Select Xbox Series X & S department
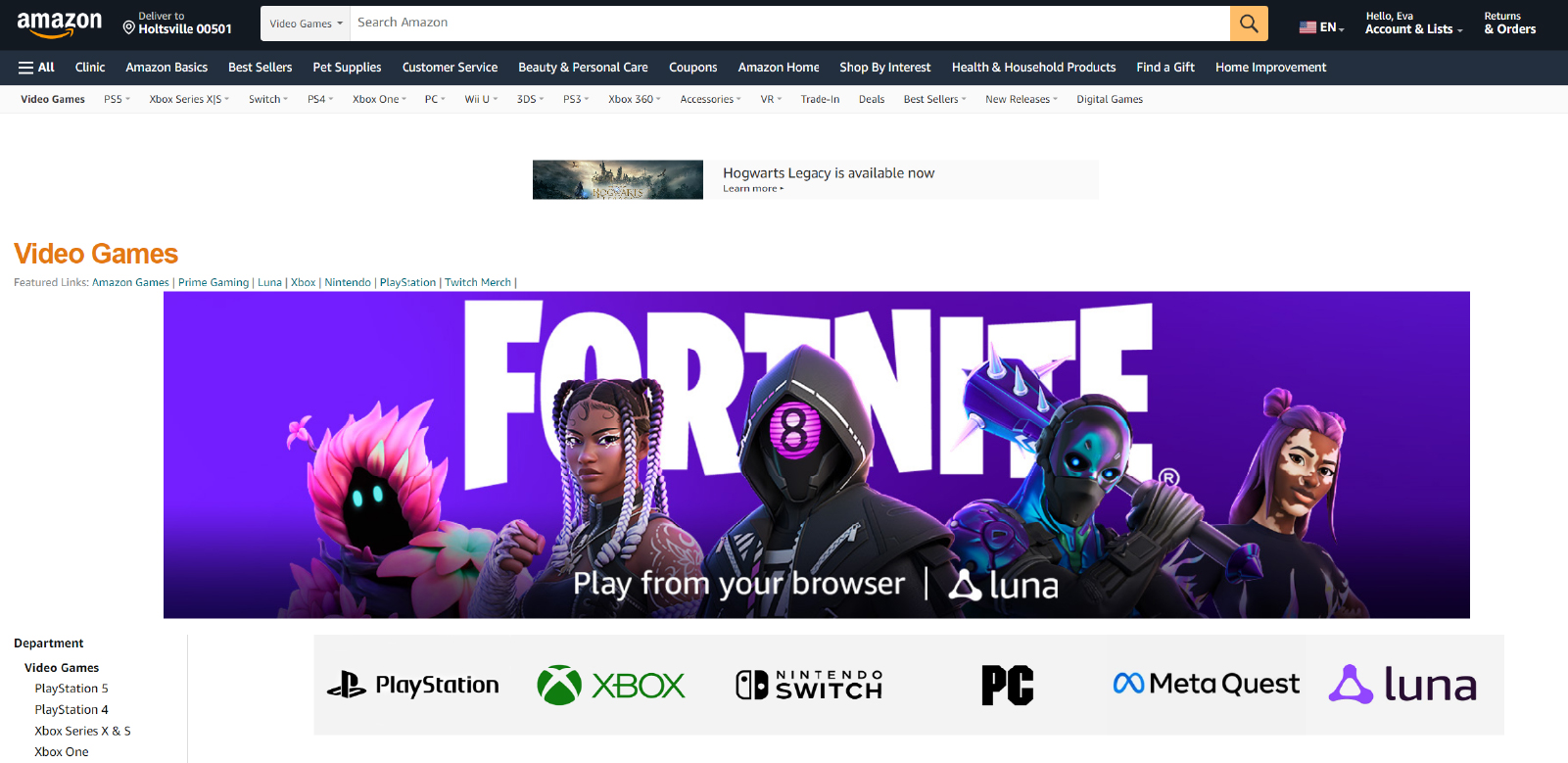Viewport: 1568px width, 763px height. 82,731
